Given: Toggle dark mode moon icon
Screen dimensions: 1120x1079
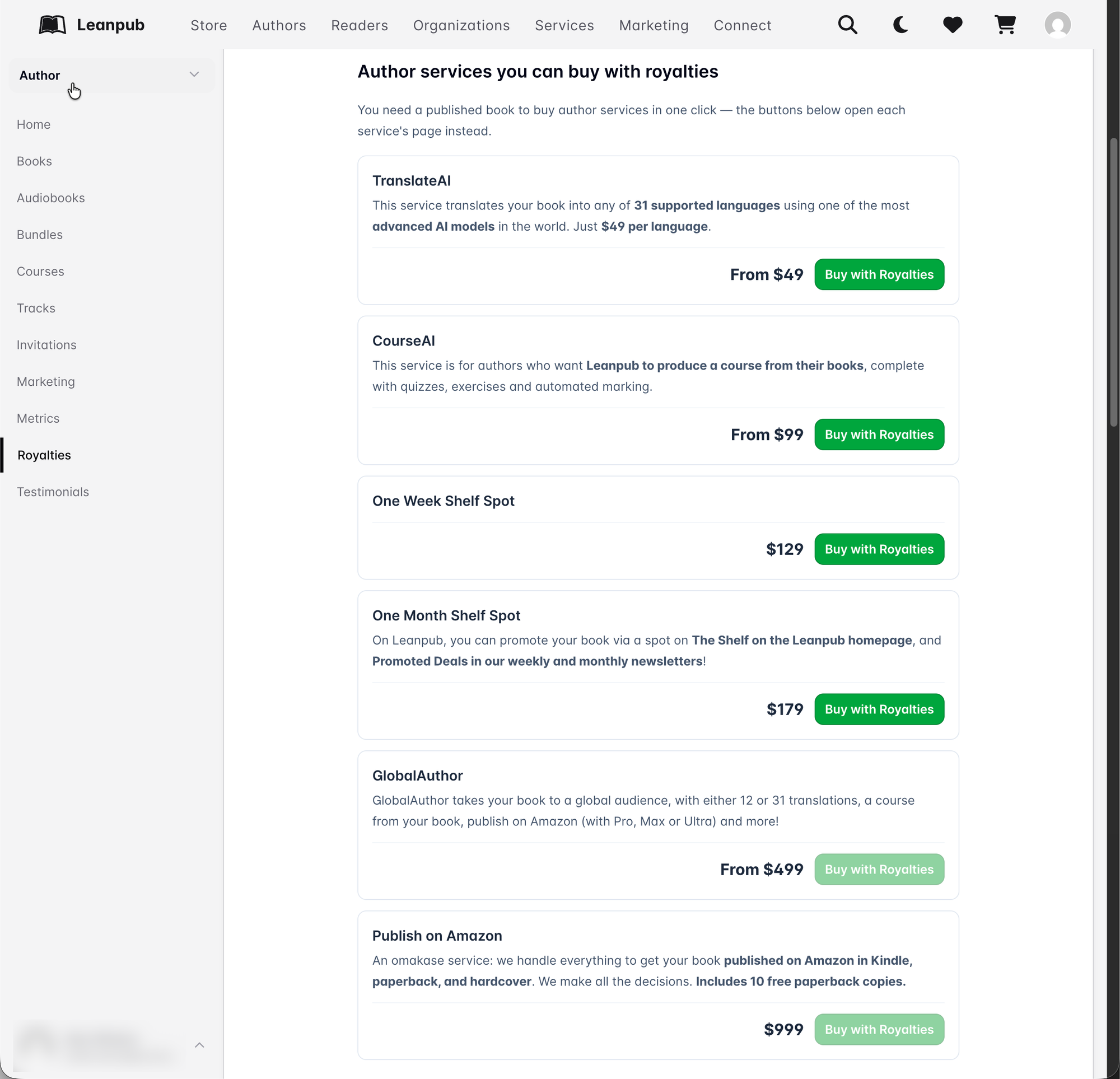Looking at the screenshot, I should (x=900, y=25).
